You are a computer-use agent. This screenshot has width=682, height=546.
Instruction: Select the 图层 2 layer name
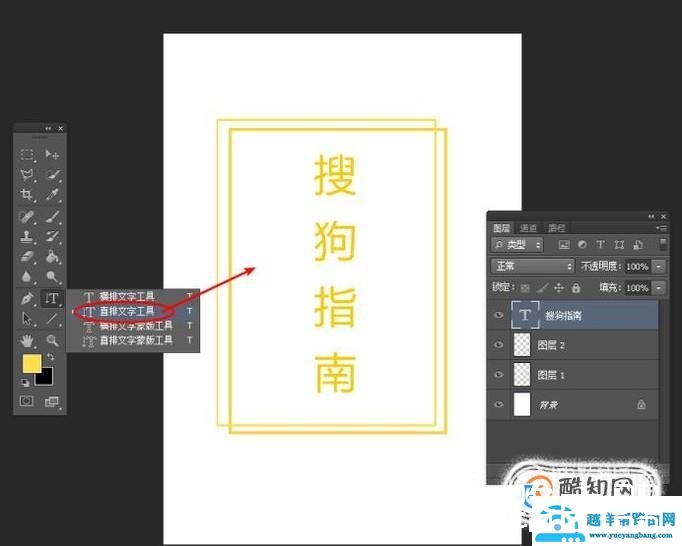551,345
